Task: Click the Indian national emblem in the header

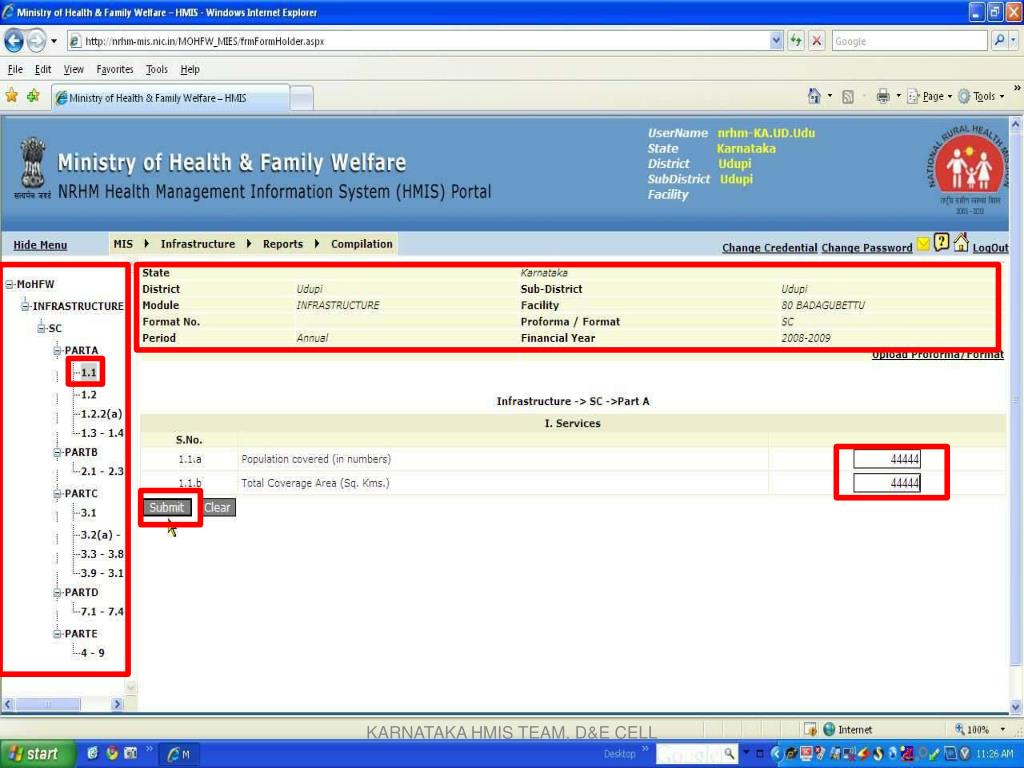Action: 31,168
